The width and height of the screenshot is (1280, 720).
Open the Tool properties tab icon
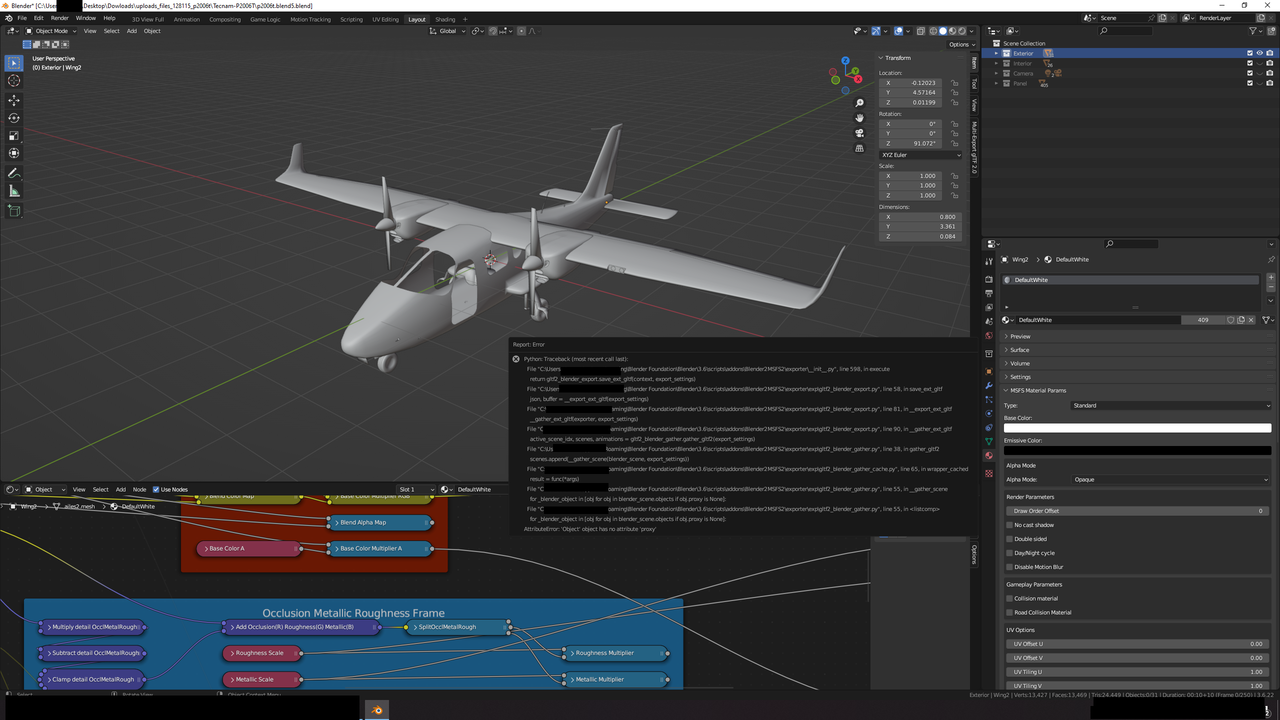tap(989, 260)
